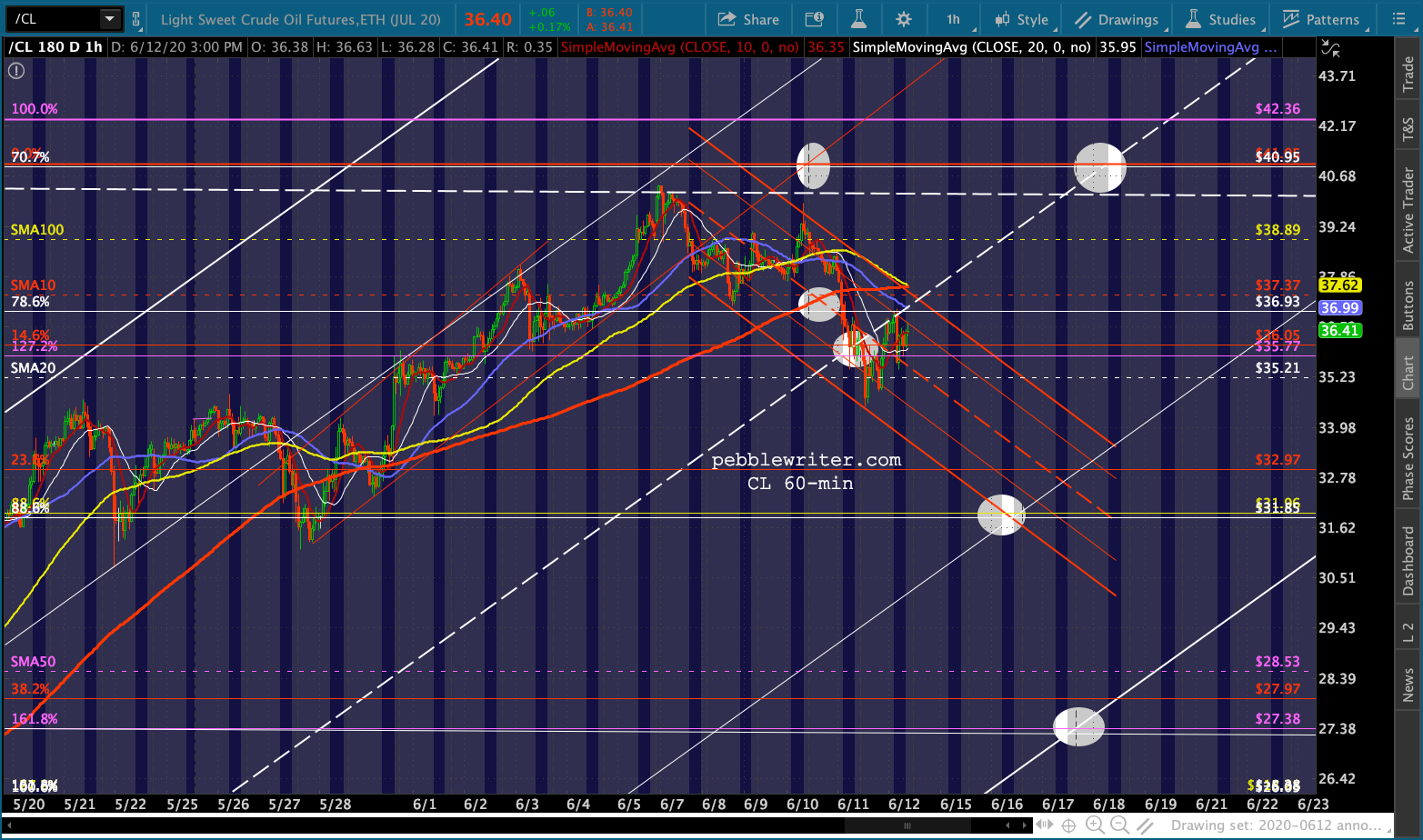Open the Patterns menu

coord(1320,19)
